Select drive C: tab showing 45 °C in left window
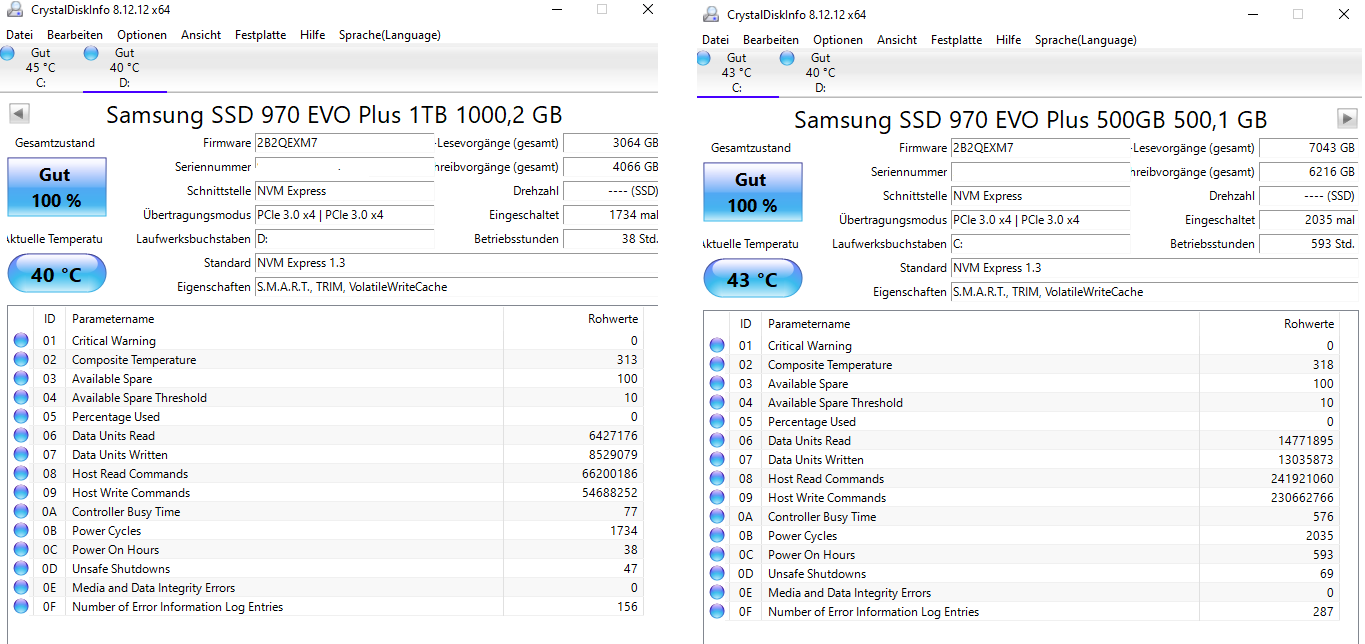Screen dimensions: 1365x644 click(x=41, y=68)
